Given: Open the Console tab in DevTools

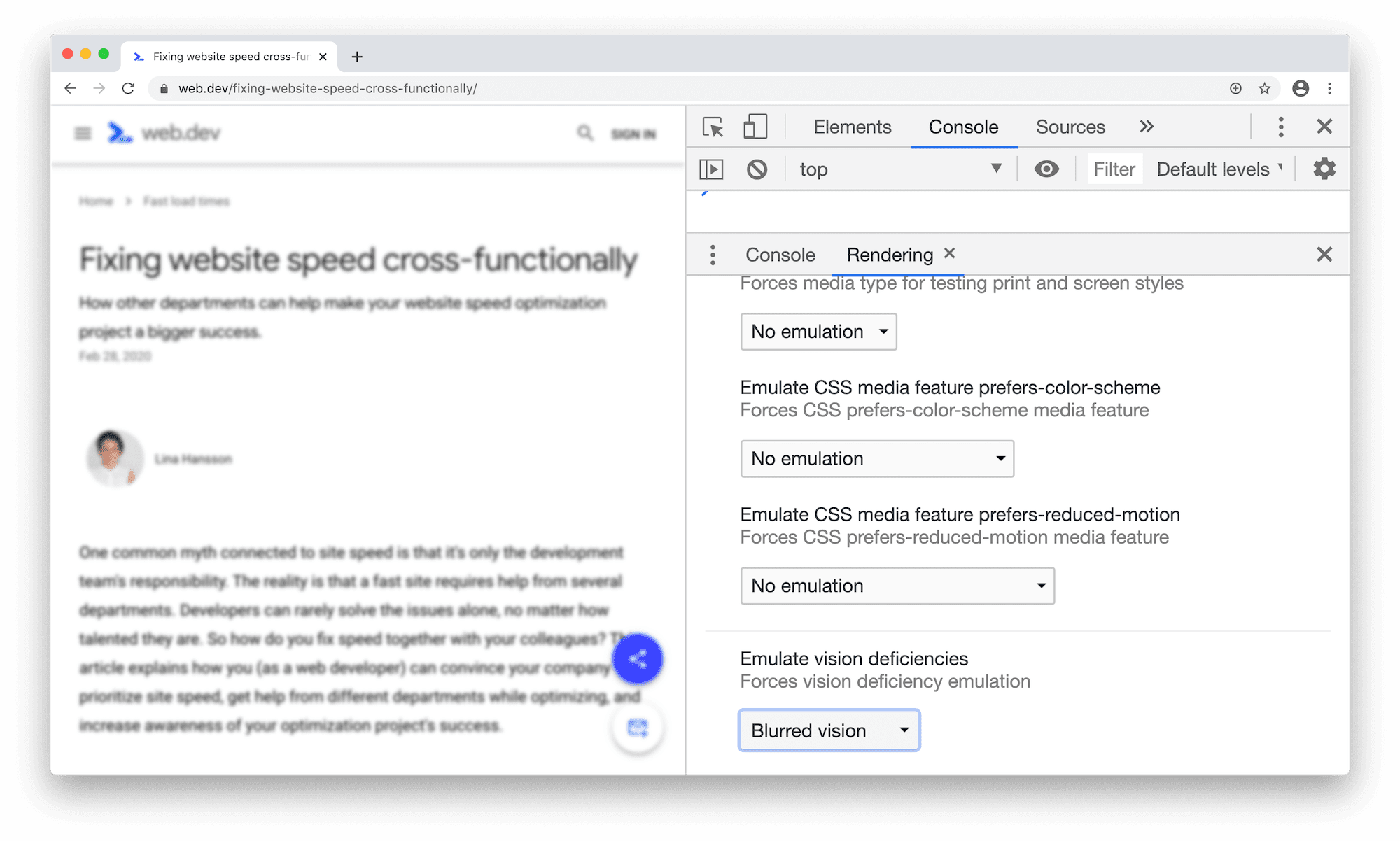Looking at the screenshot, I should point(962,126).
